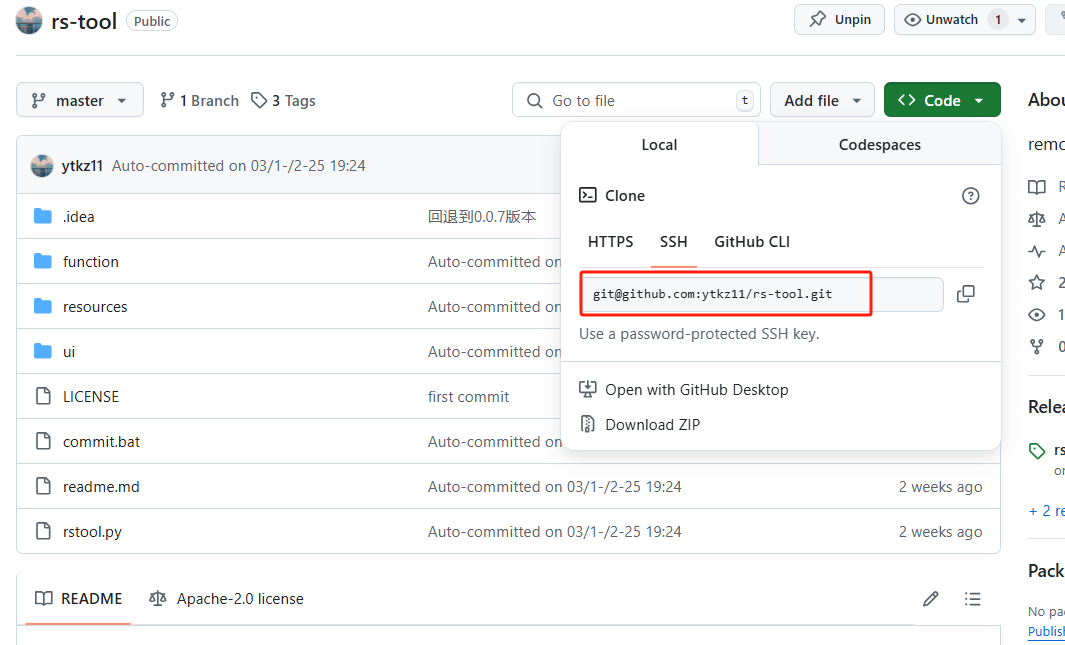The image size is (1065, 645).
Task: Click the resources folder icon
Action: click(x=43, y=307)
